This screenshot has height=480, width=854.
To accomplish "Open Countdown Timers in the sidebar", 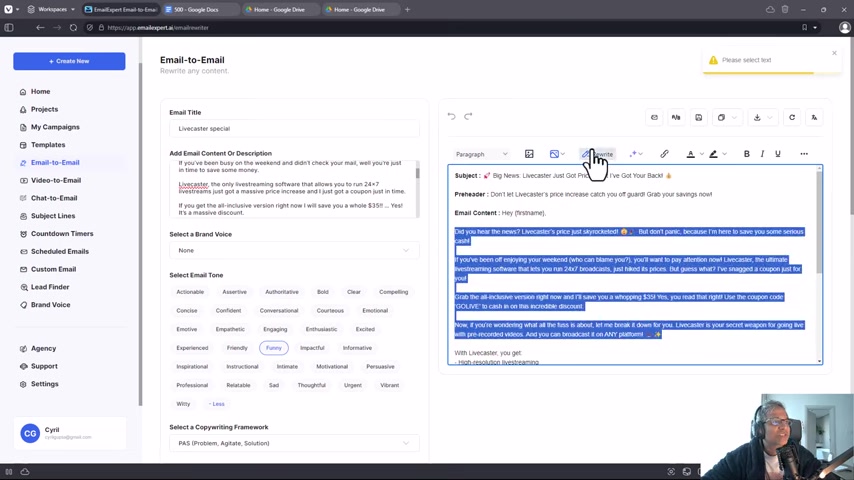I will tap(62, 234).
